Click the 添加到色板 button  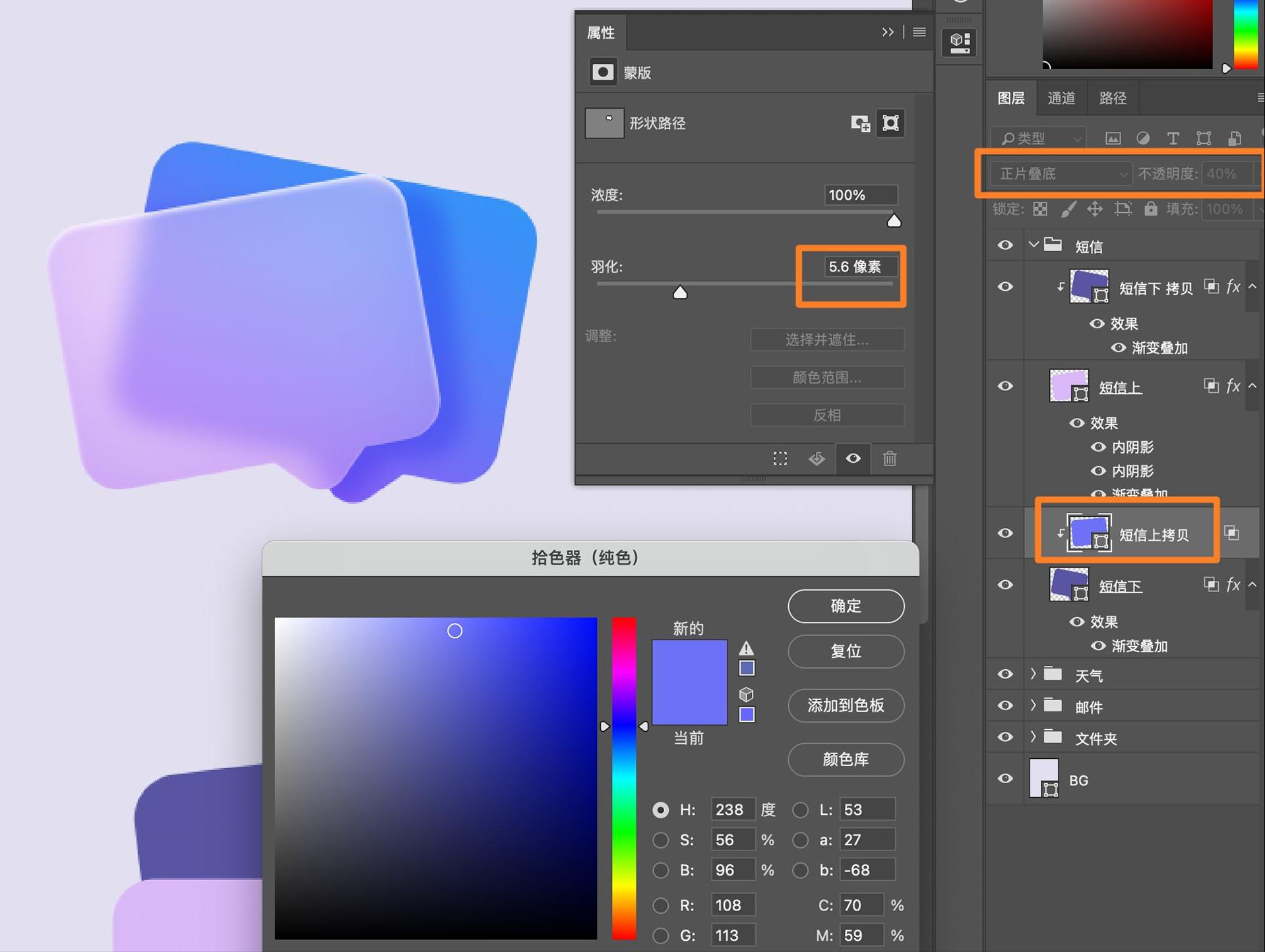[846, 705]
